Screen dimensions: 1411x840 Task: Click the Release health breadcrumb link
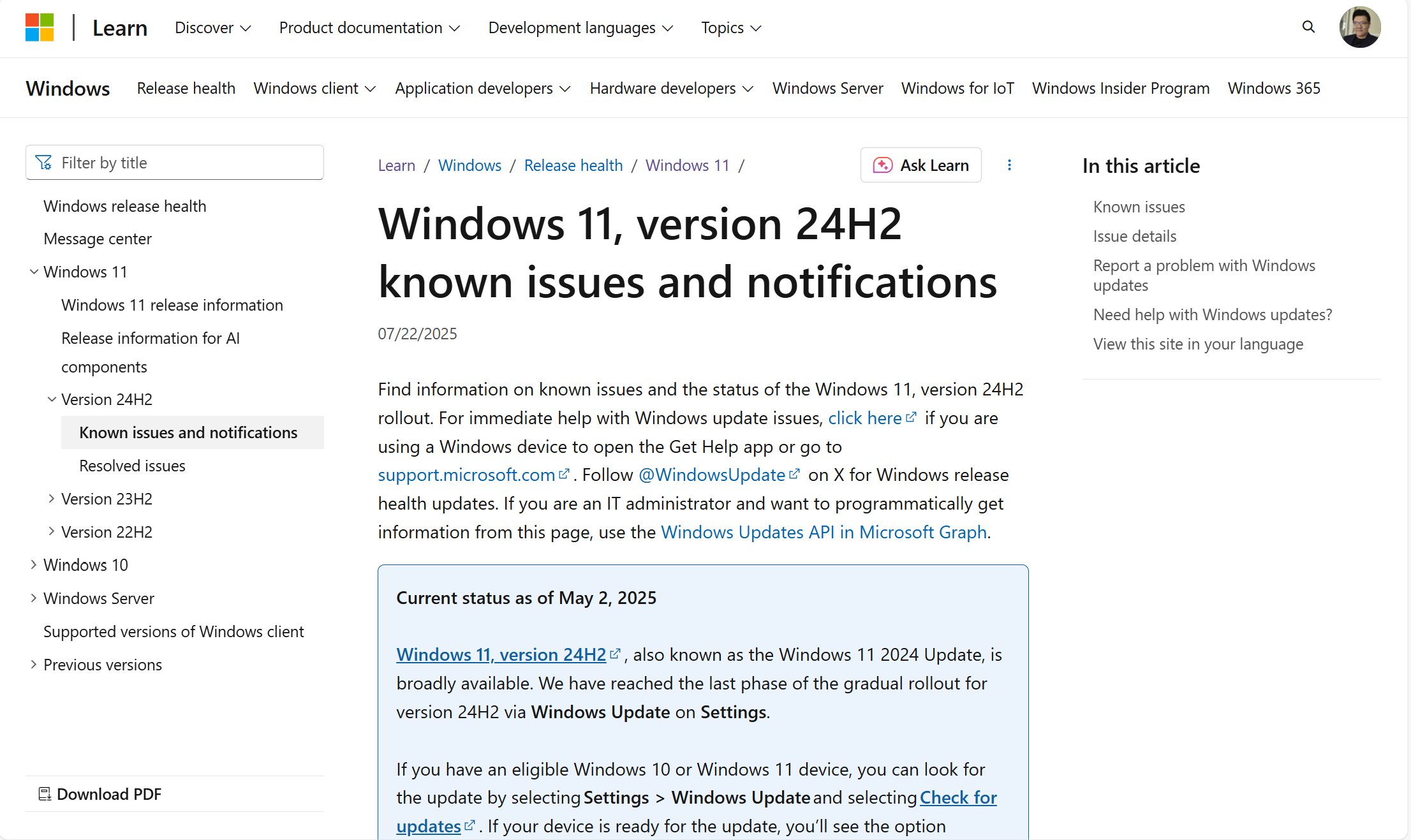573,165
